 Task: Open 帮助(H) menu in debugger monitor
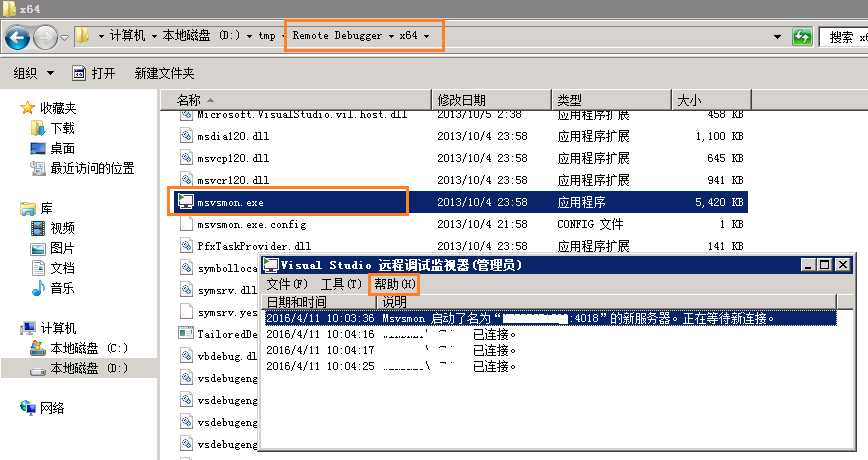point(394,284)
